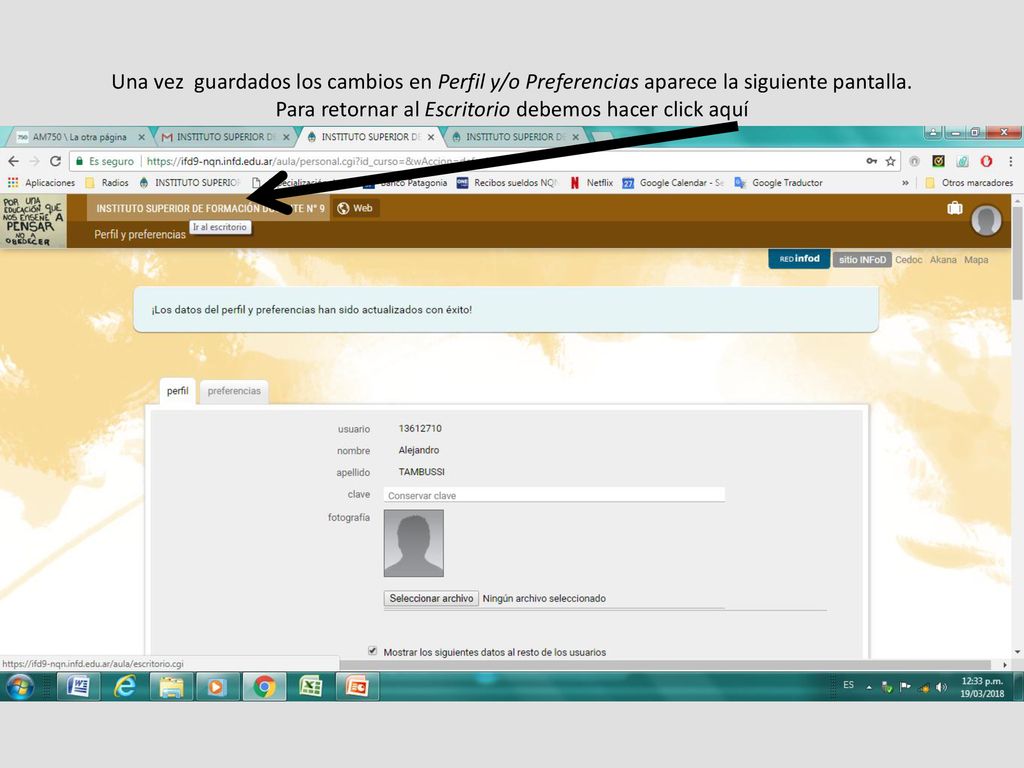Open the Cedoc link

(x=908, y=259)
